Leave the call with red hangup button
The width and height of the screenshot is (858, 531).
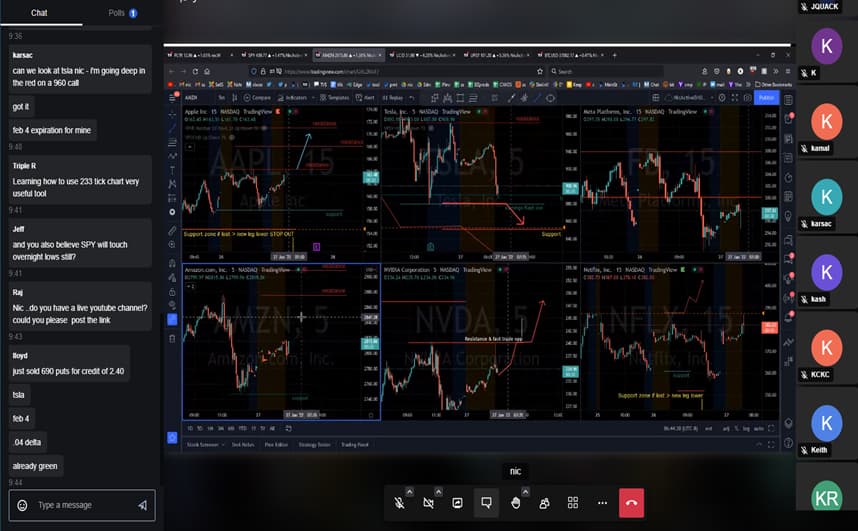pos(631,503)
